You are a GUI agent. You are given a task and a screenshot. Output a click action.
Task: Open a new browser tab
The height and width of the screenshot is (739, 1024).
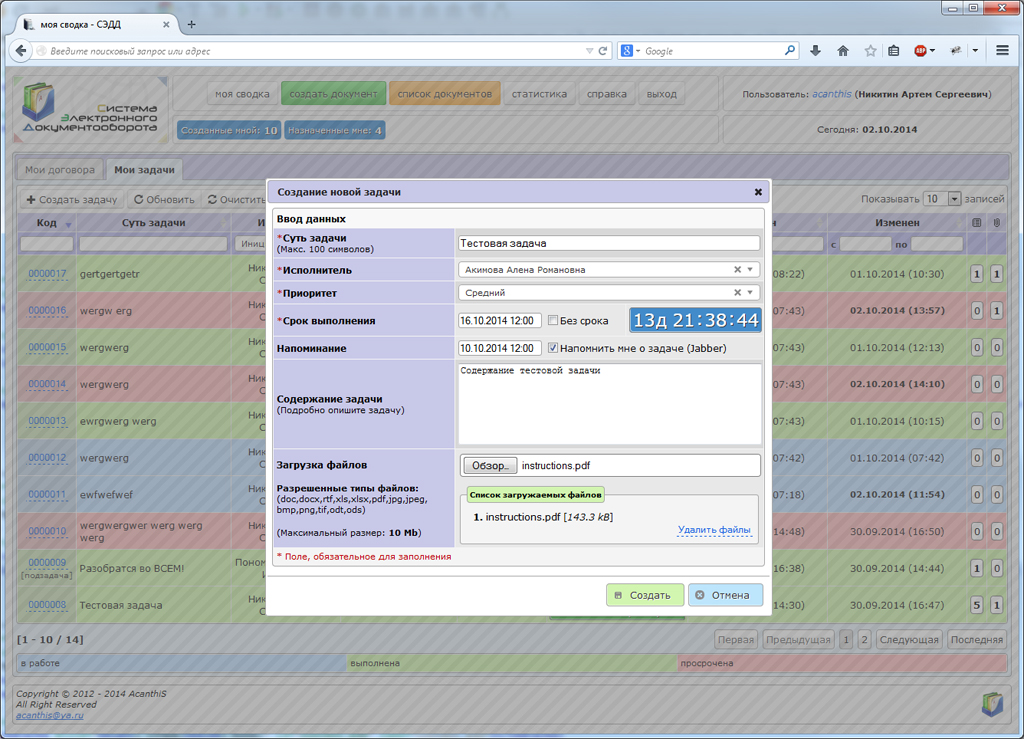191,25
